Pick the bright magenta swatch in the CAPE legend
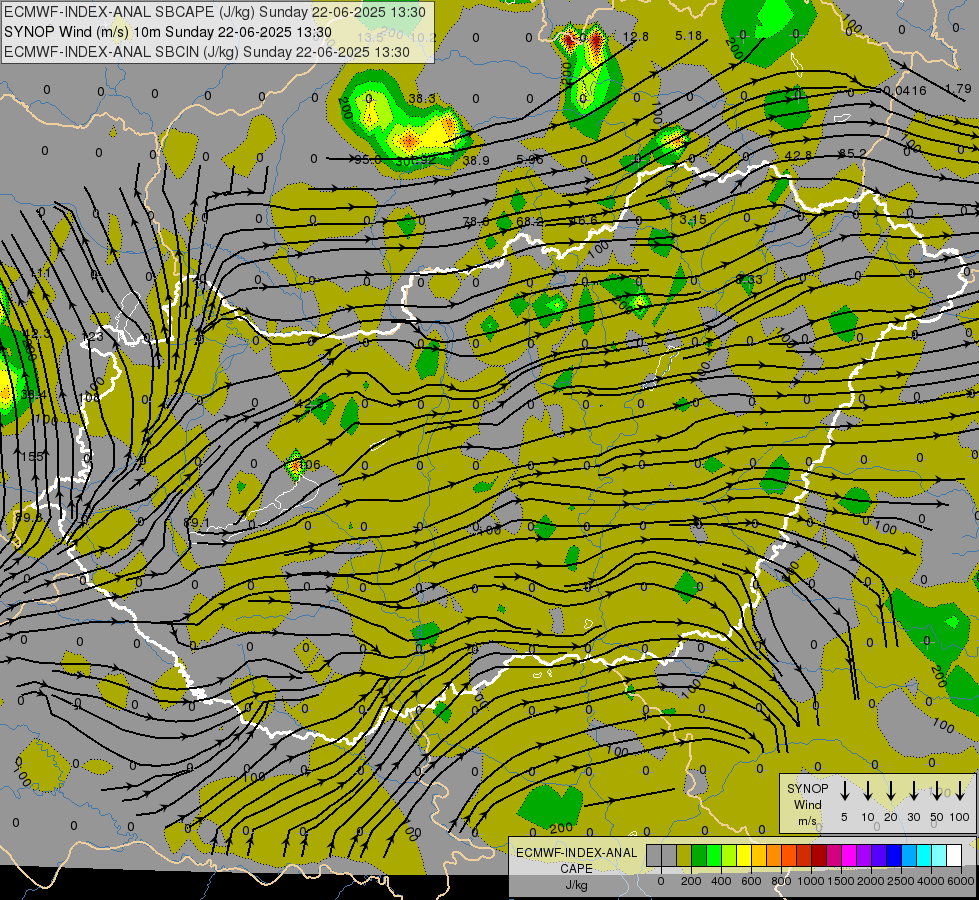The image size is (979, 900). click(849, 855)
